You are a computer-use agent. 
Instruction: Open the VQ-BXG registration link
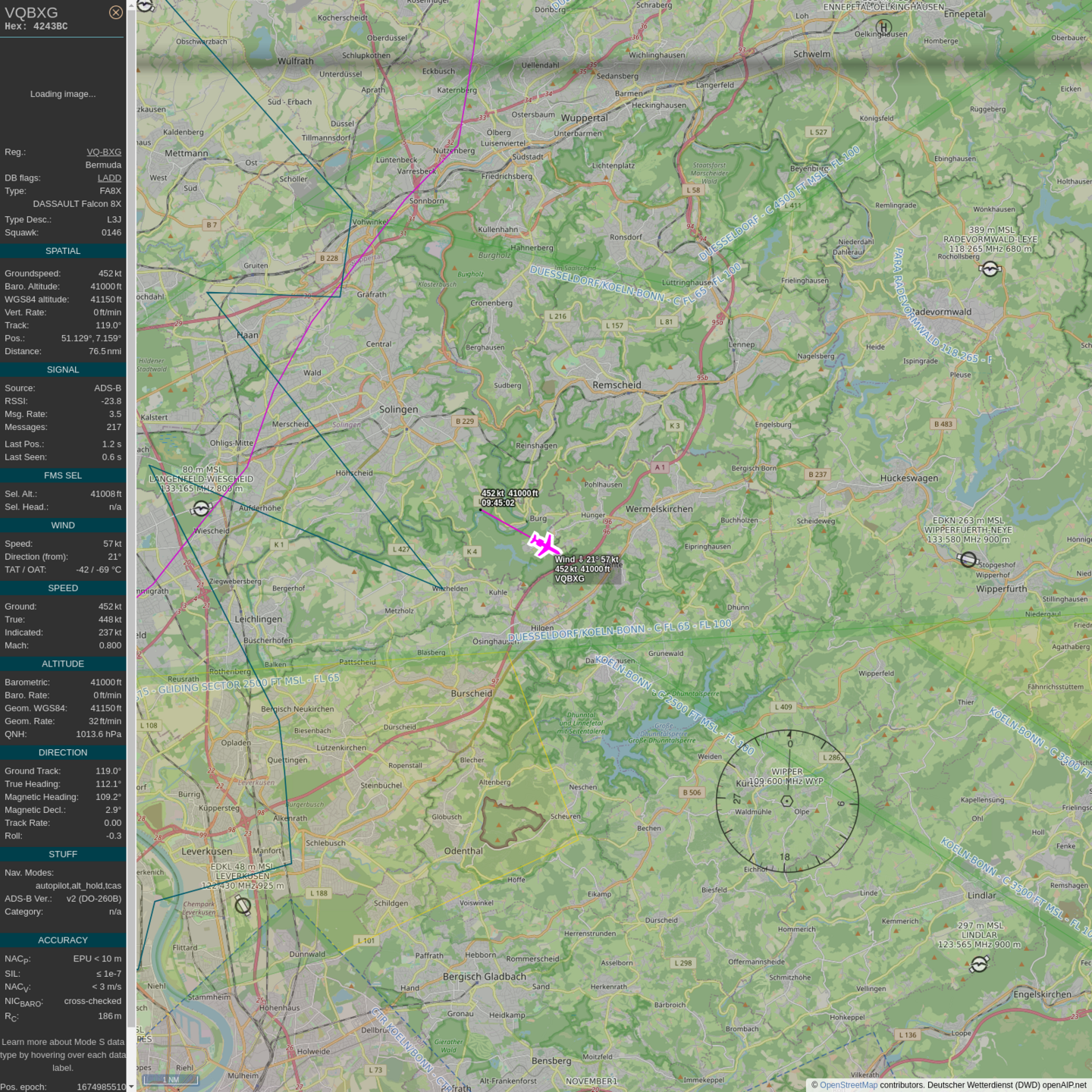pyautogui.click(x=104, y=152)
